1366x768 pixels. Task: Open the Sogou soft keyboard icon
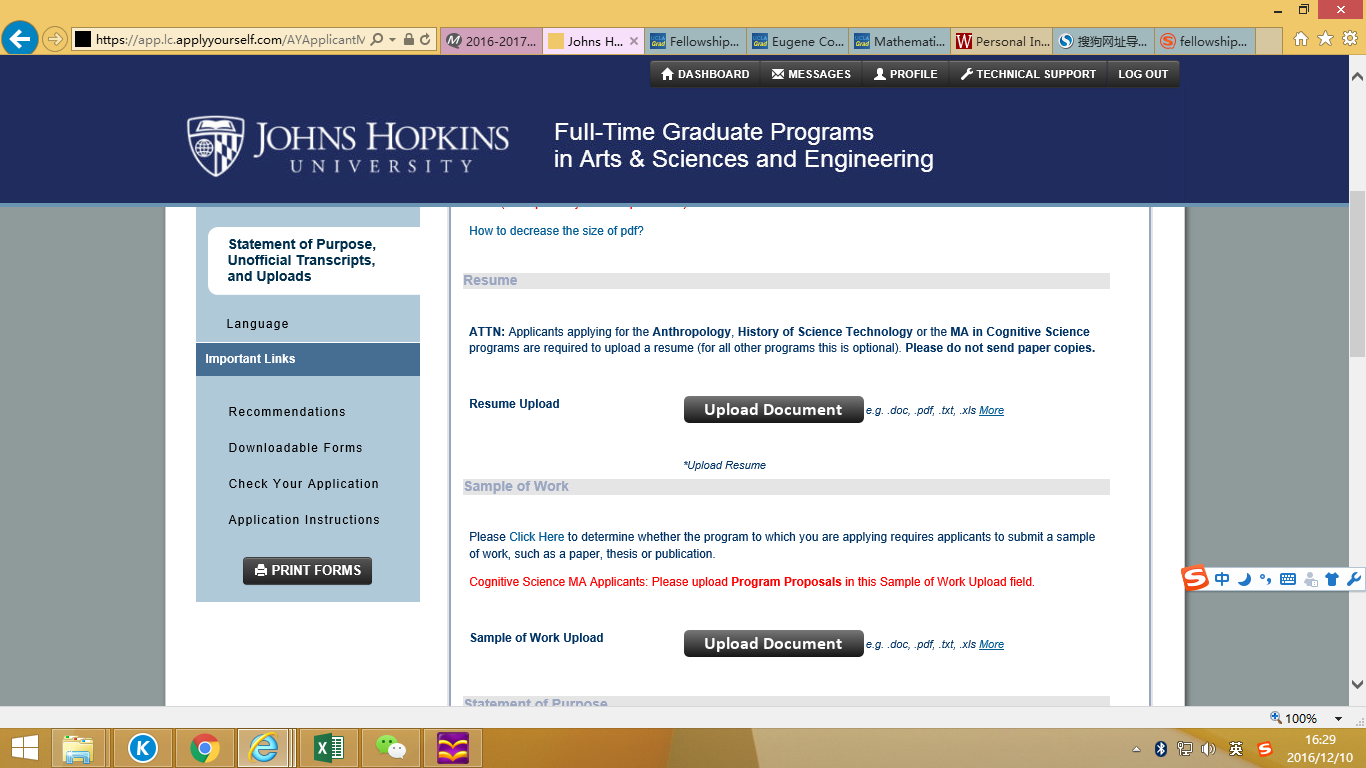coord(1287,579)
